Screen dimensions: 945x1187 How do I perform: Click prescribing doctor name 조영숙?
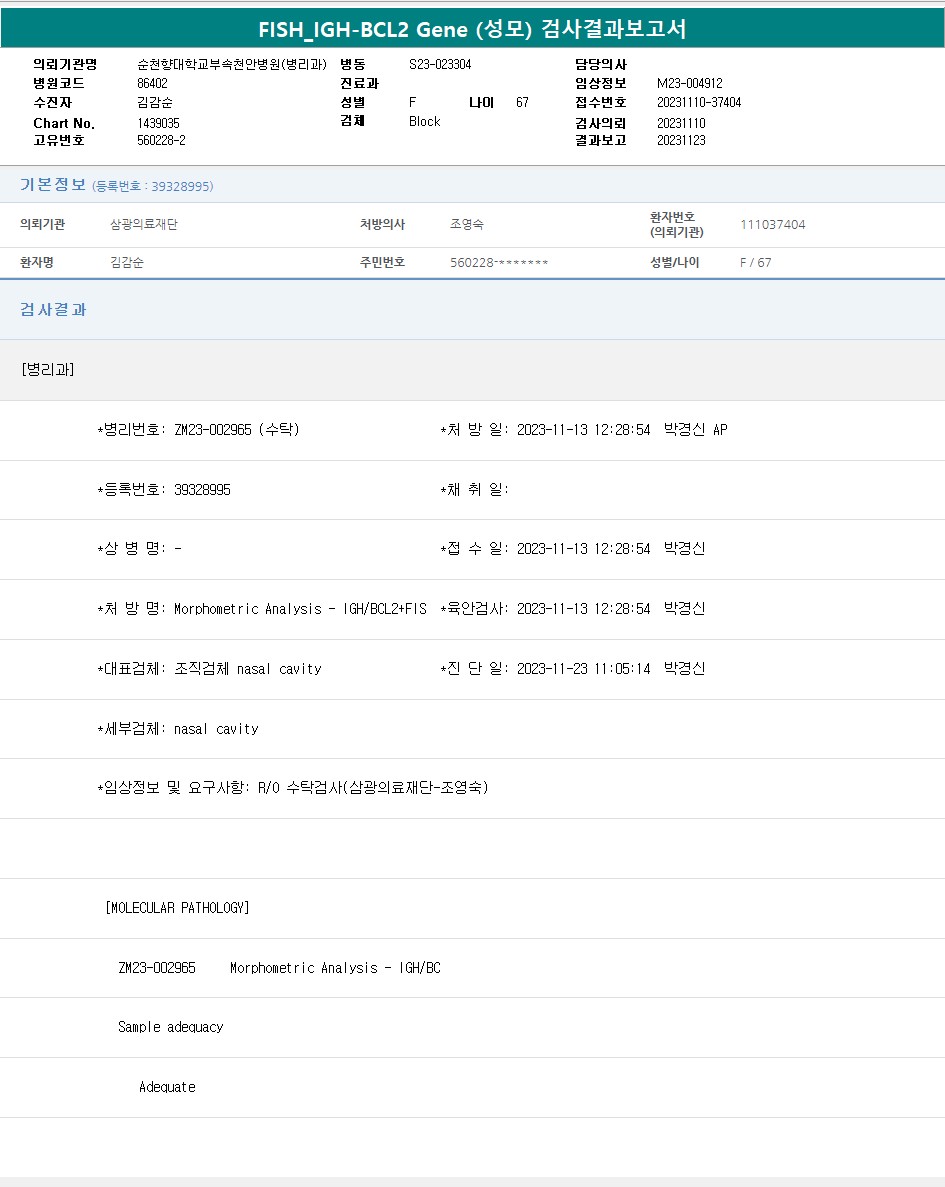pyautogui.click(x=467, y=225)
